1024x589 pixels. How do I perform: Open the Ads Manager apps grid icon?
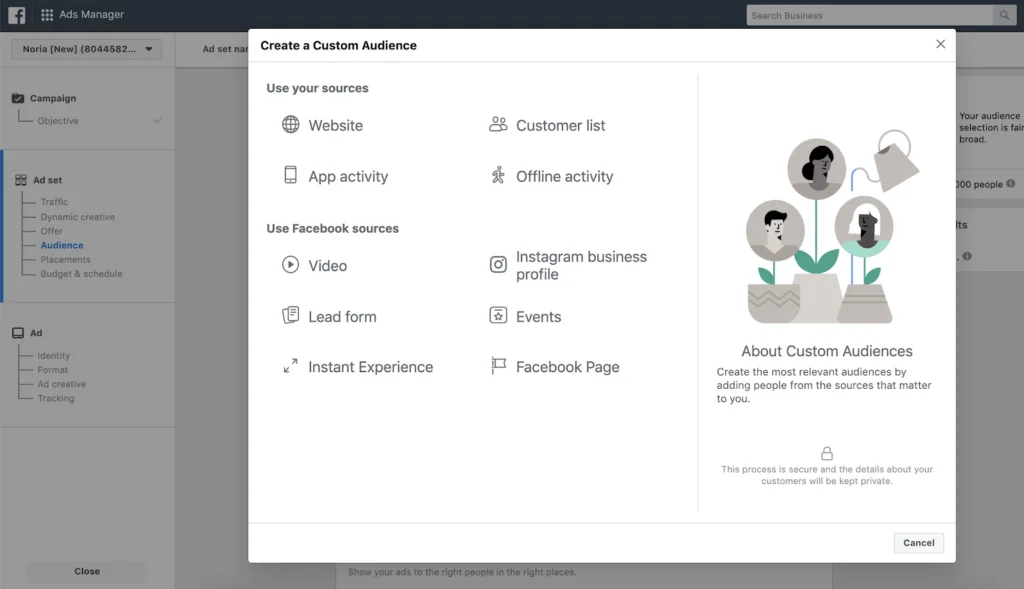[x=47, y=14]
